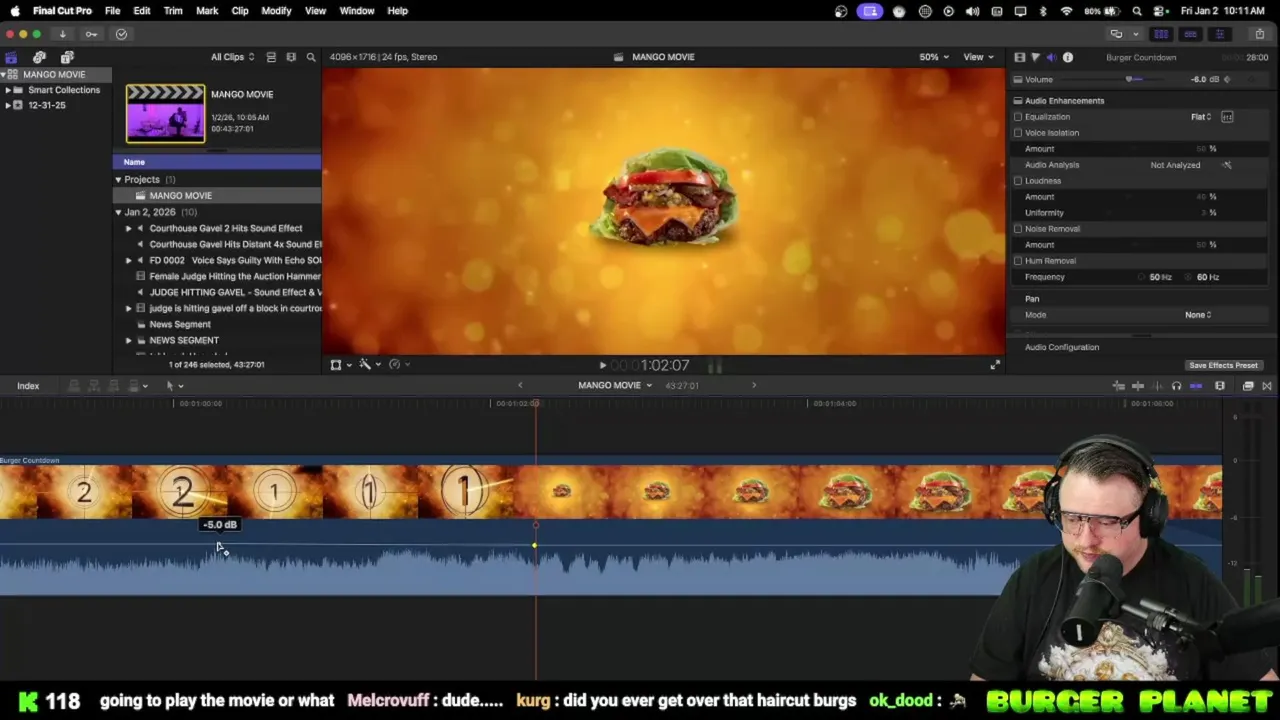Open the audio inspector speaker icon
Image resolution: width=1280 pixels, height=720 pixels.
pos(1051,57)
